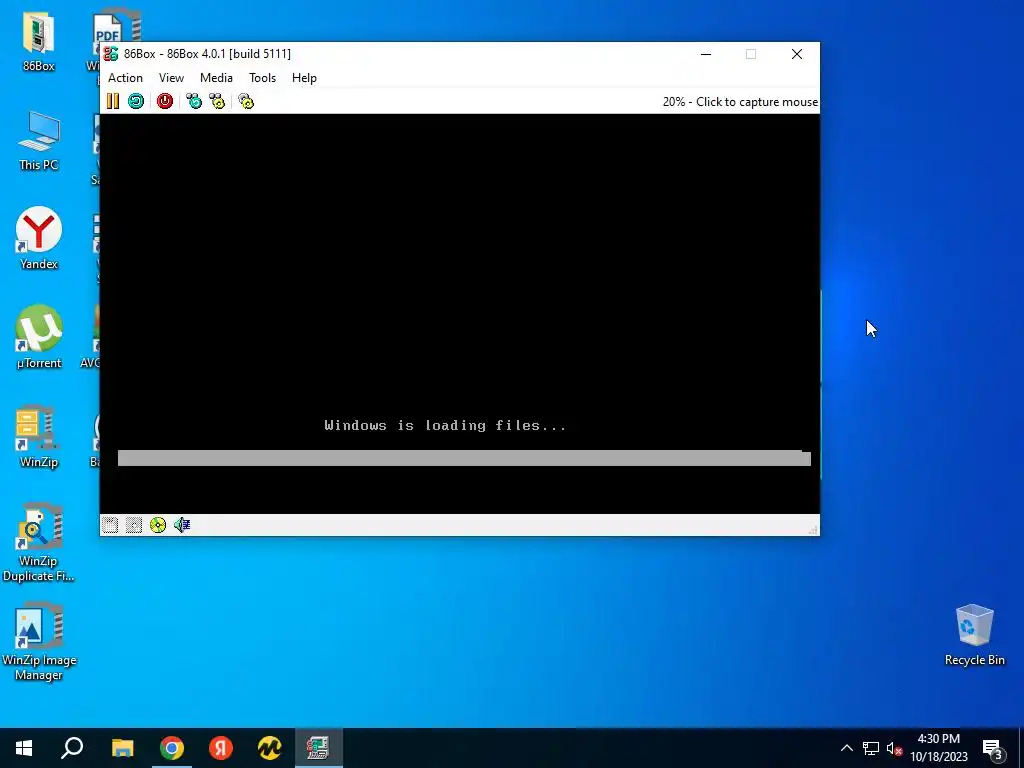The image size is (1024, 768).
Task: Open the Action menu
Action: click(x=125, y=78)
